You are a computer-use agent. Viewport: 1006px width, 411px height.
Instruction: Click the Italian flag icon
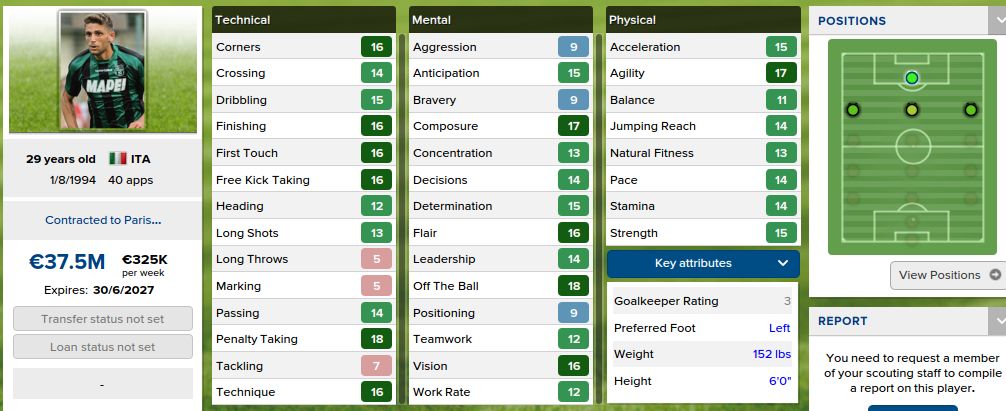(117, 158)
